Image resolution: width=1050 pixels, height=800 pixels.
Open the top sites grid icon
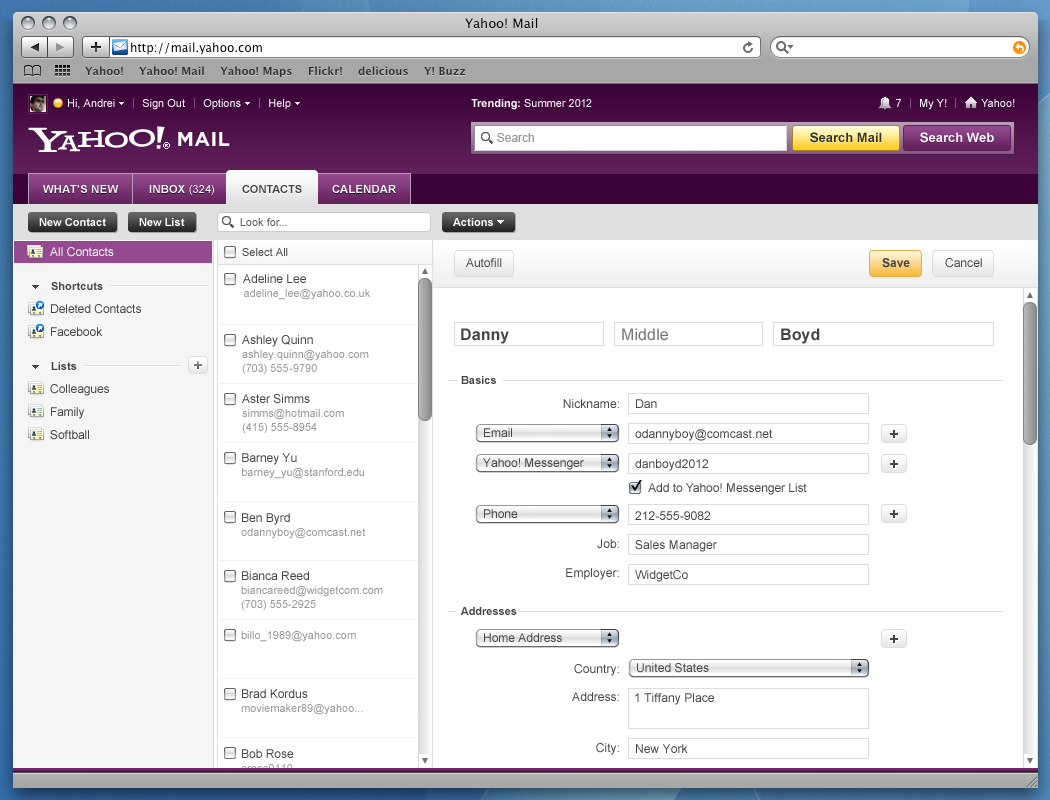pos(62,71)
